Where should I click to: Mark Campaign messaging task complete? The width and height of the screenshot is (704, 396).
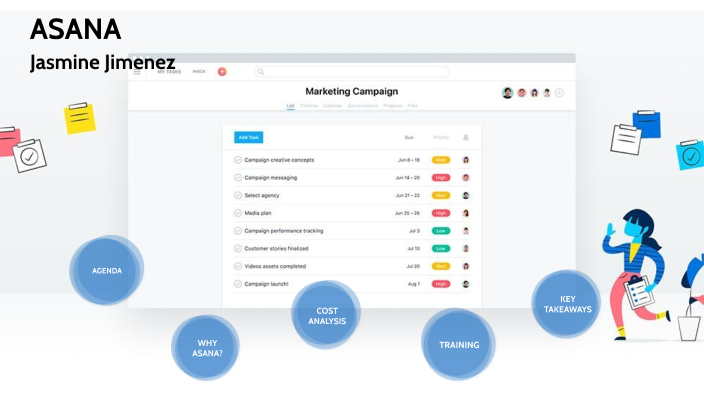pos(238,178)
